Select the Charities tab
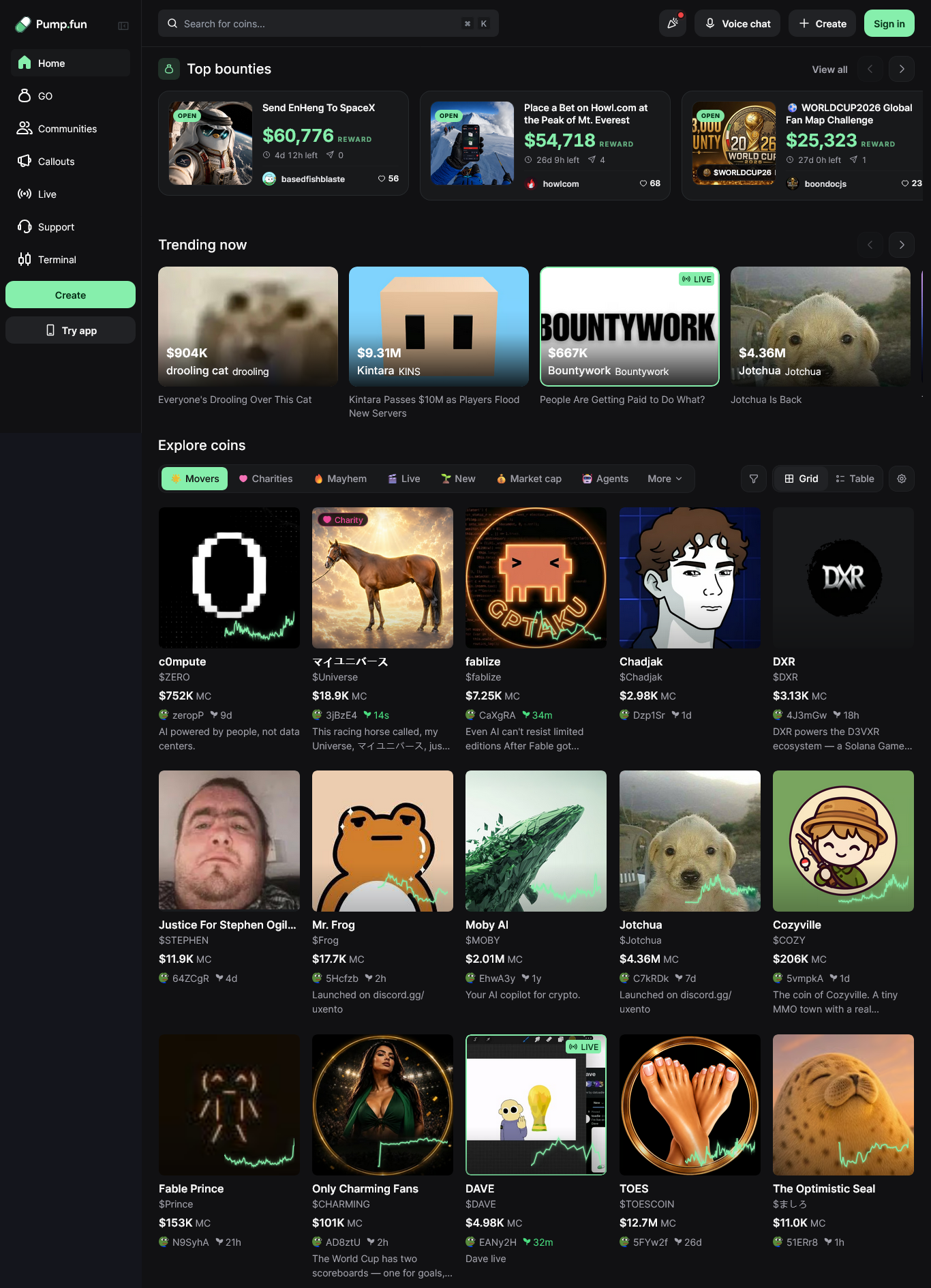 [x=265, y=479]
